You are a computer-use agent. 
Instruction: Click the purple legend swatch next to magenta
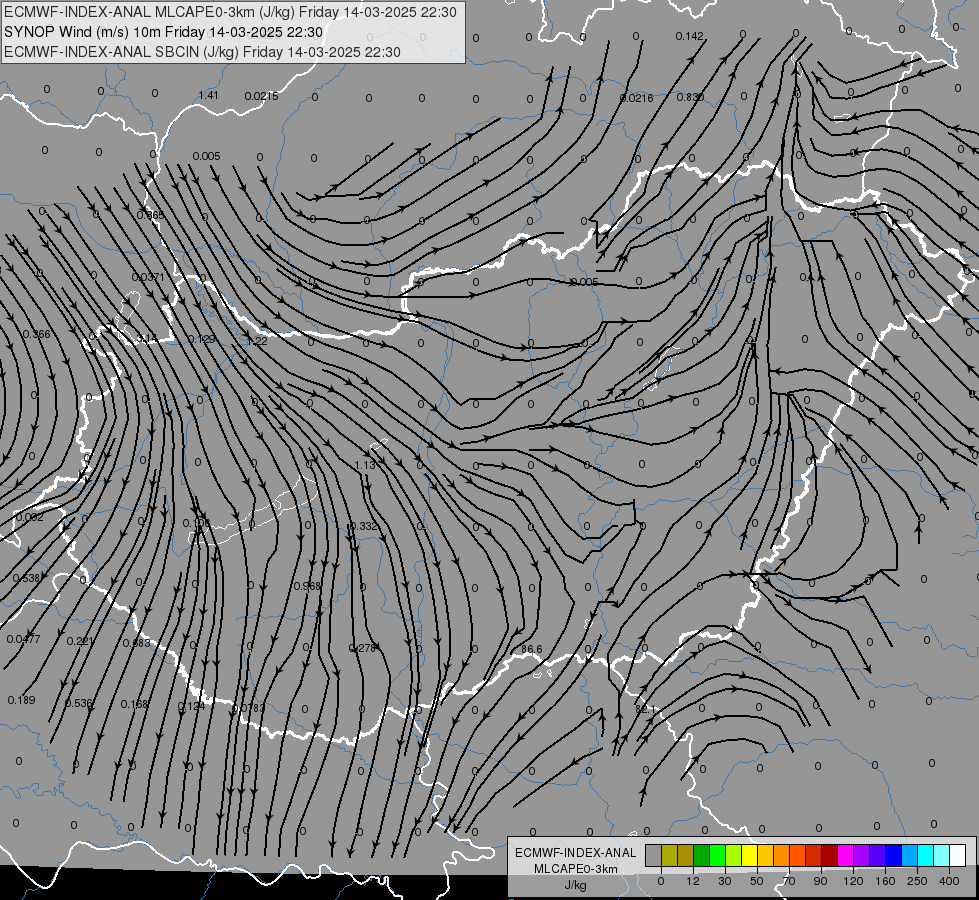862,855
